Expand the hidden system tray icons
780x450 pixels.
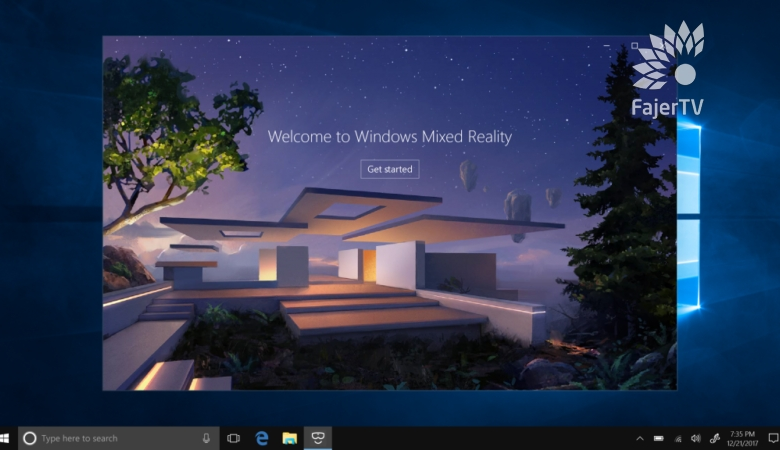[x=640, y=438]
